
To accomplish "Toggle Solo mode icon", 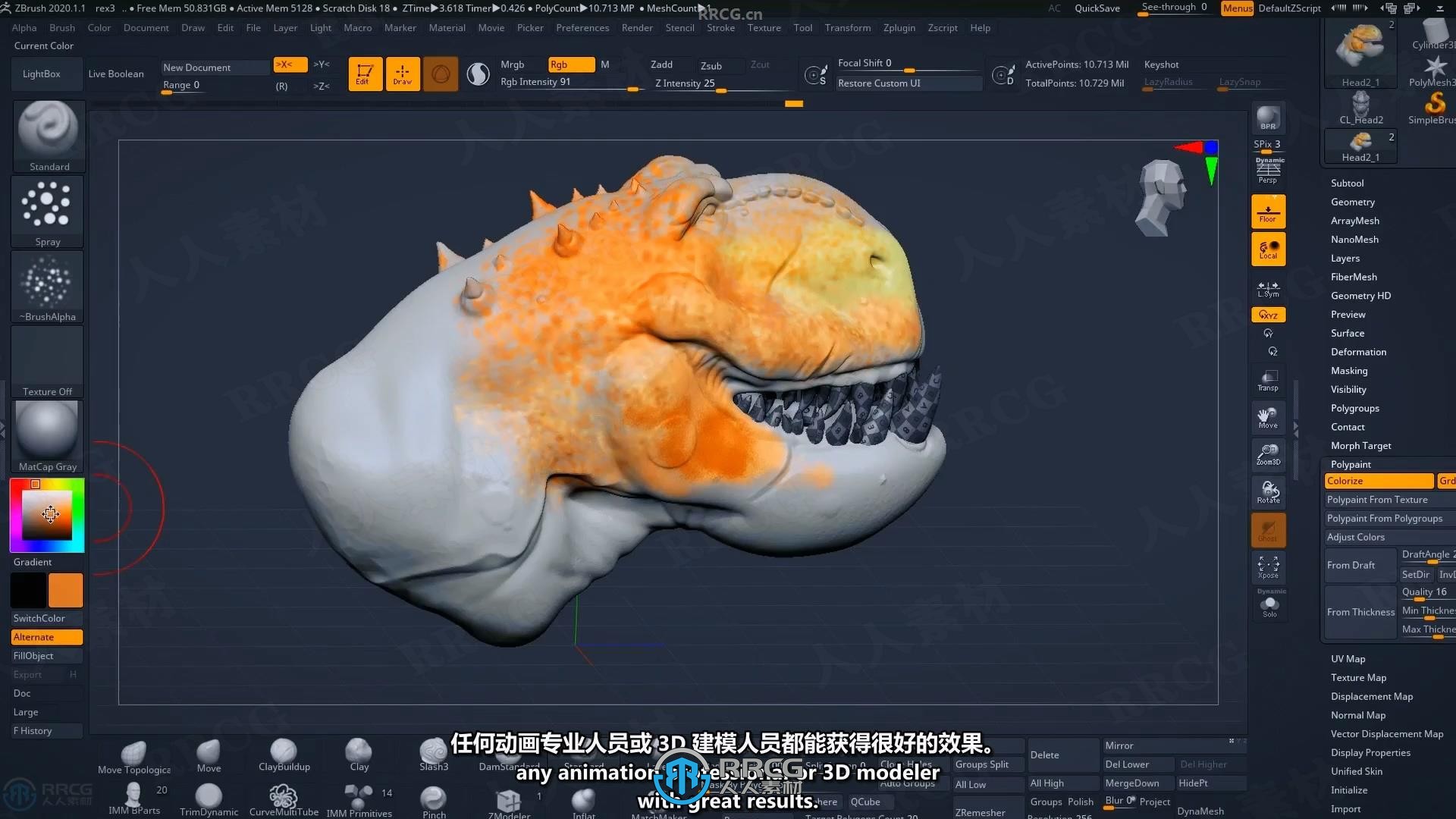I will 1269,607.
